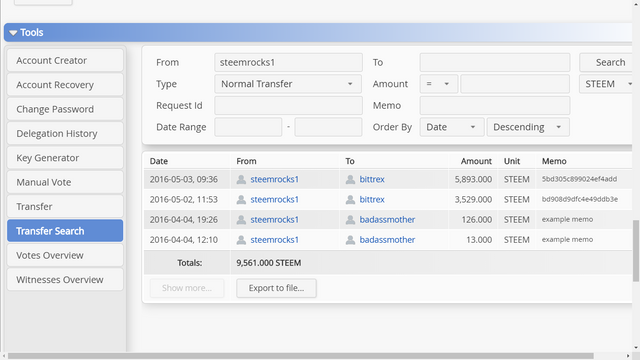Open bittrex link in 5,893.000 row
This screenshot has width=640, height=360.
[372, 179]
